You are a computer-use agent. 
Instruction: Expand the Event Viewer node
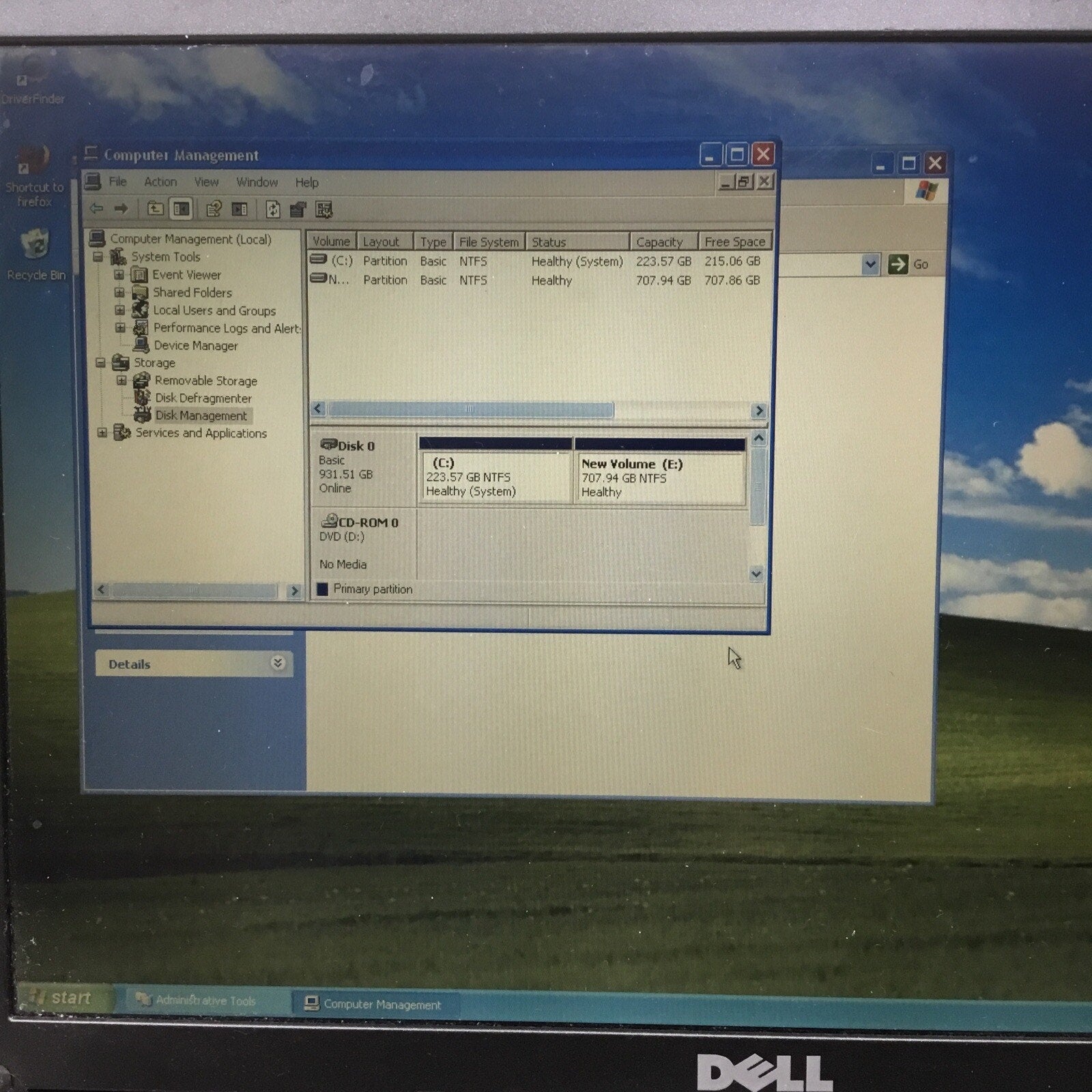(120, 275)
